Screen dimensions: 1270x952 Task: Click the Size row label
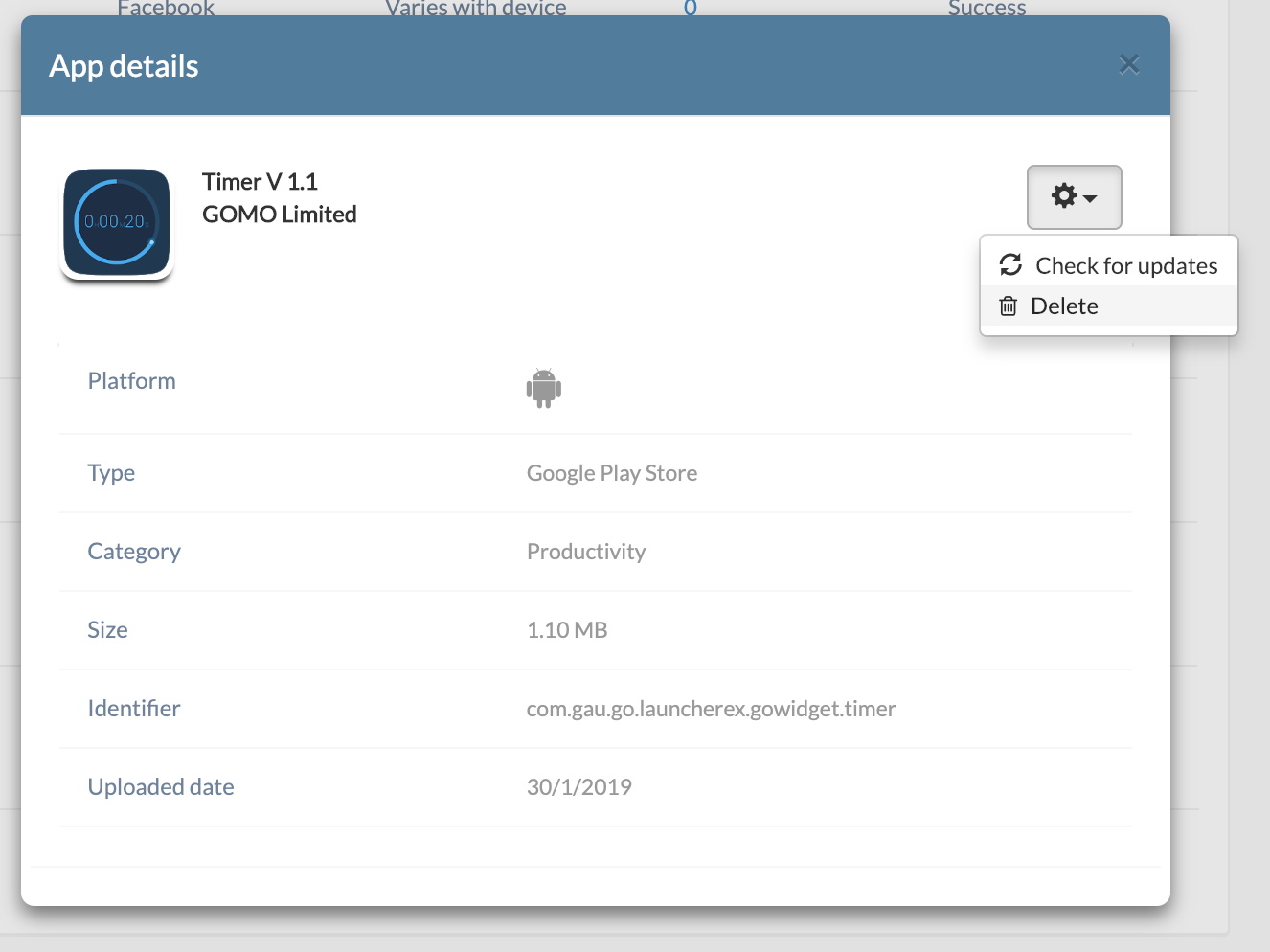point(107,630)
